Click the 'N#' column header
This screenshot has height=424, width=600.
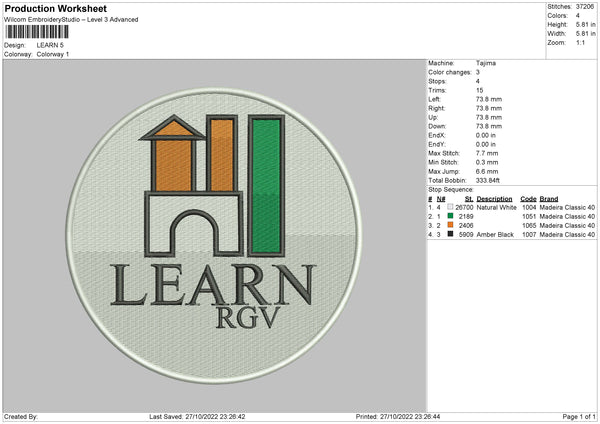(x=441, y=199)
